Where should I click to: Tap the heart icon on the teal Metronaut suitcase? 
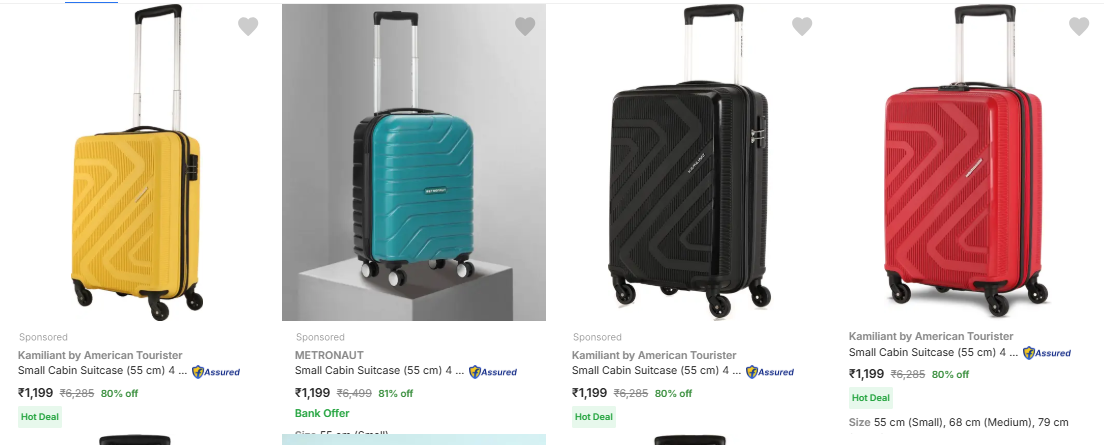point(525,27)
